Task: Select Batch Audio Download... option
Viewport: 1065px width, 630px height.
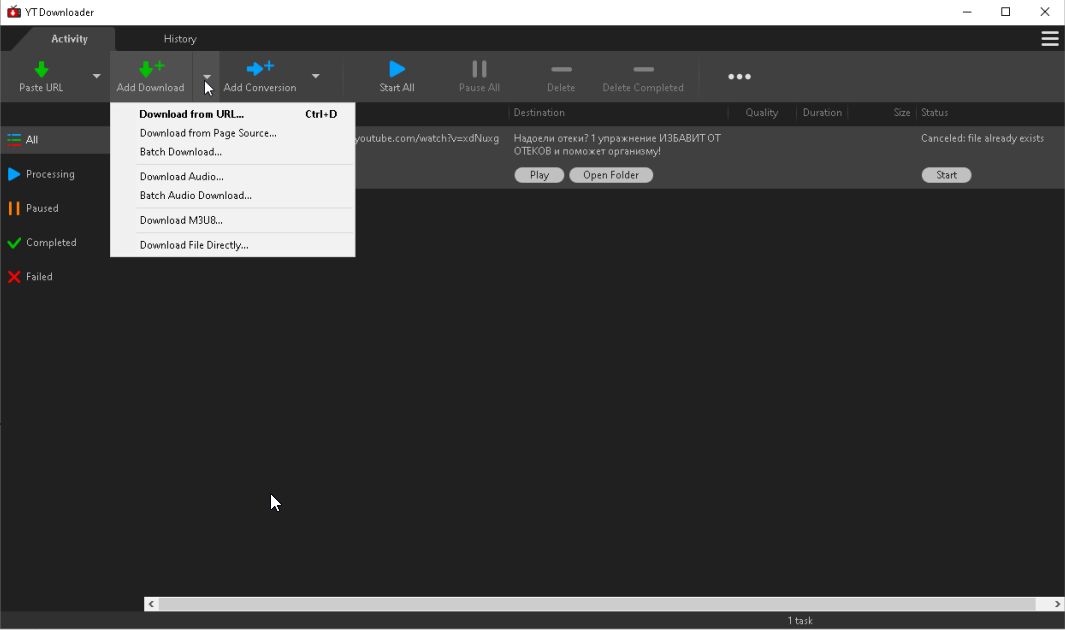Action: point(232,196)
